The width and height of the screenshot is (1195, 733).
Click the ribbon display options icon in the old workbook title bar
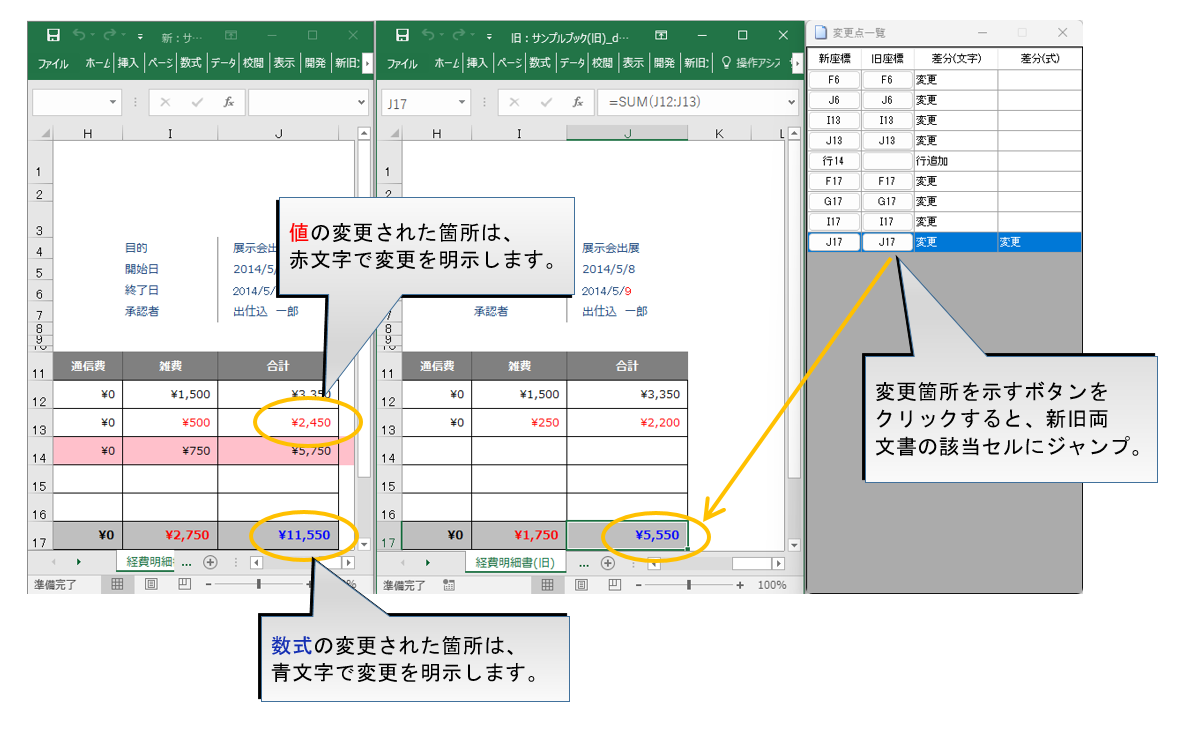pyautogui.click(x=661, y=36)
